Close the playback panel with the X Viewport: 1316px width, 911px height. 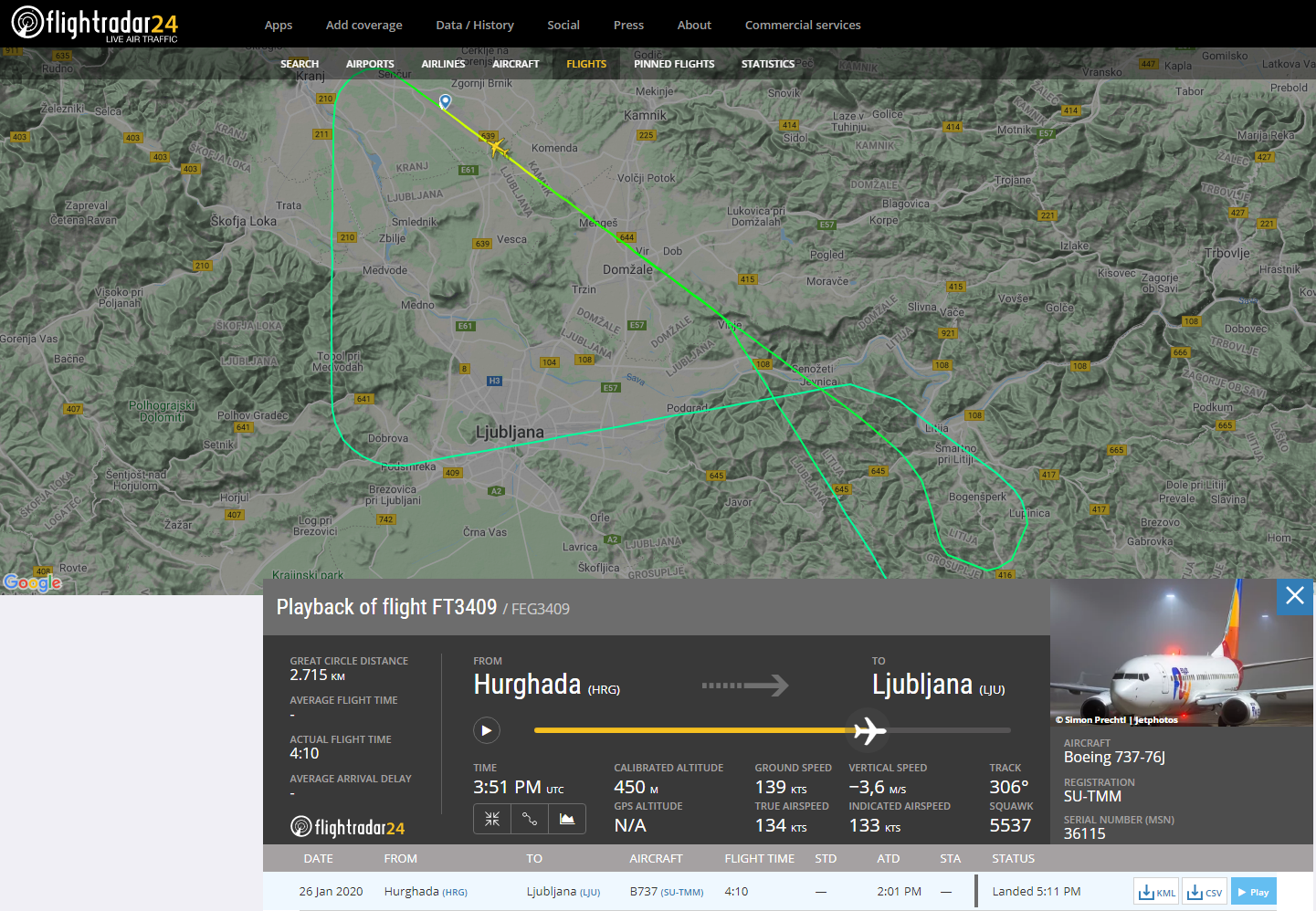click(x=1294, y=596)
